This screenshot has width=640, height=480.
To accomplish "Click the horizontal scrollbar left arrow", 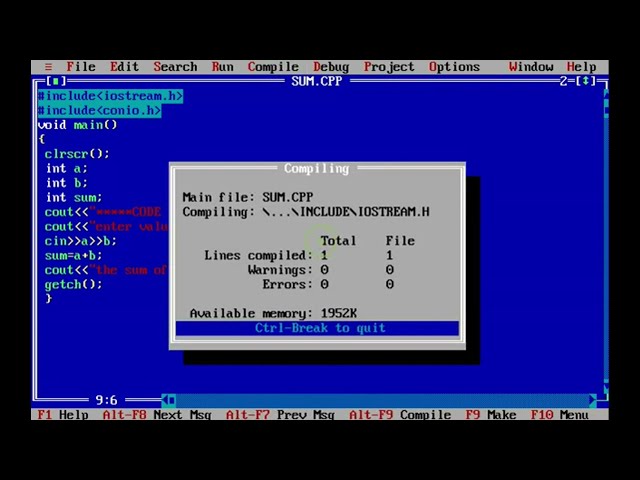I will (x=164, y=400).
